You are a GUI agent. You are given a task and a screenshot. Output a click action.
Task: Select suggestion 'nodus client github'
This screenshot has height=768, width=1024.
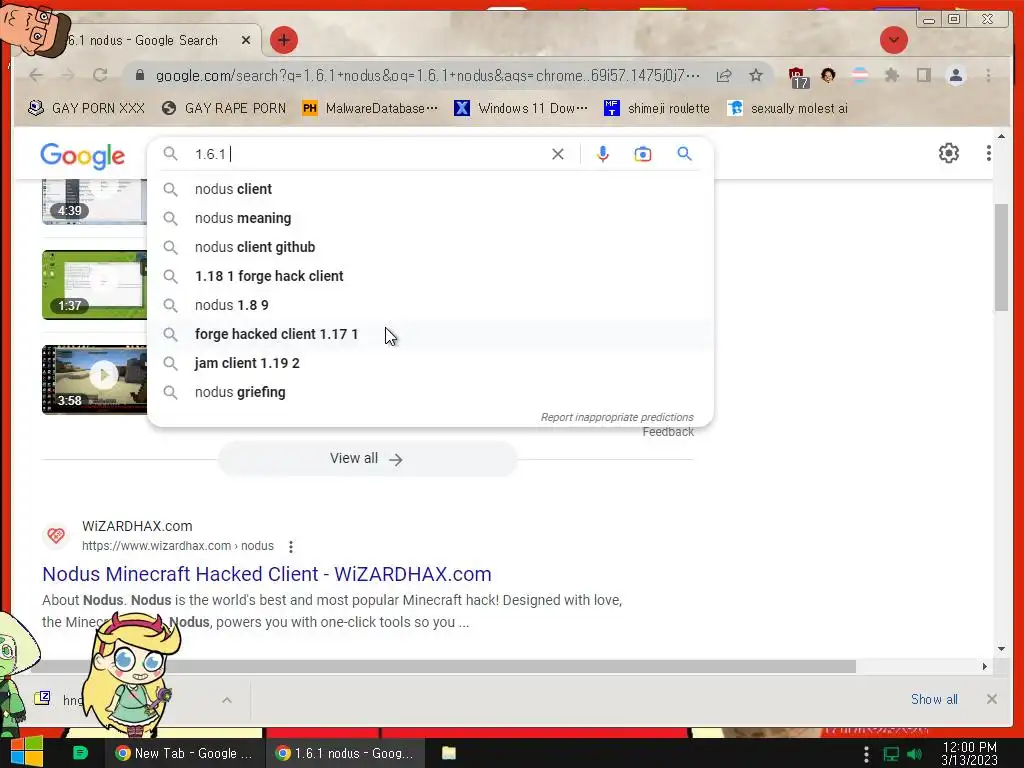430,247
